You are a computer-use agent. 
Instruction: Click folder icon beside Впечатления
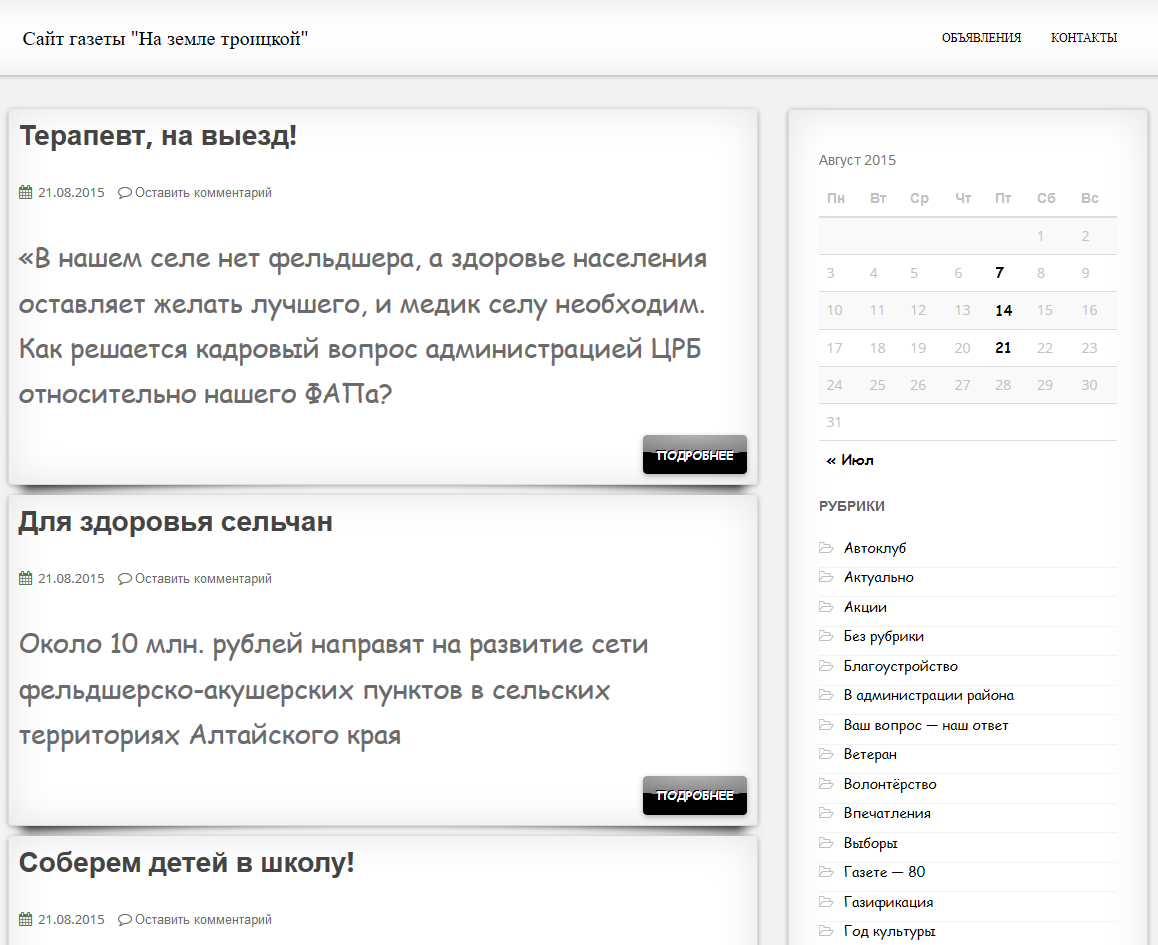coord(826,814)
